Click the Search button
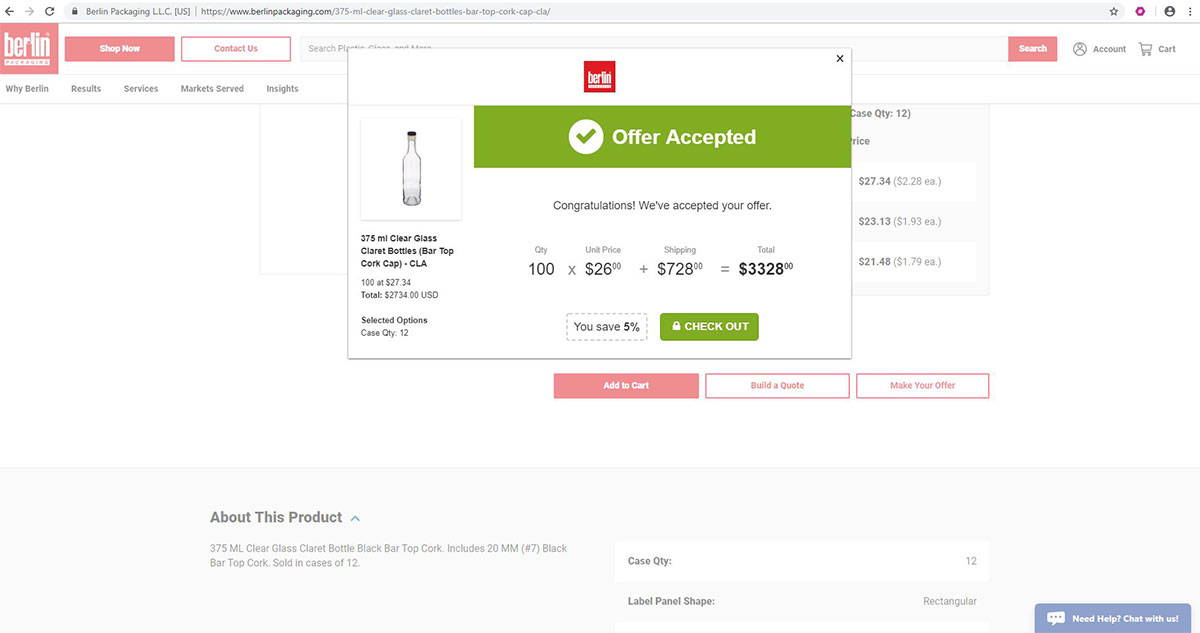 point(1033,49)
